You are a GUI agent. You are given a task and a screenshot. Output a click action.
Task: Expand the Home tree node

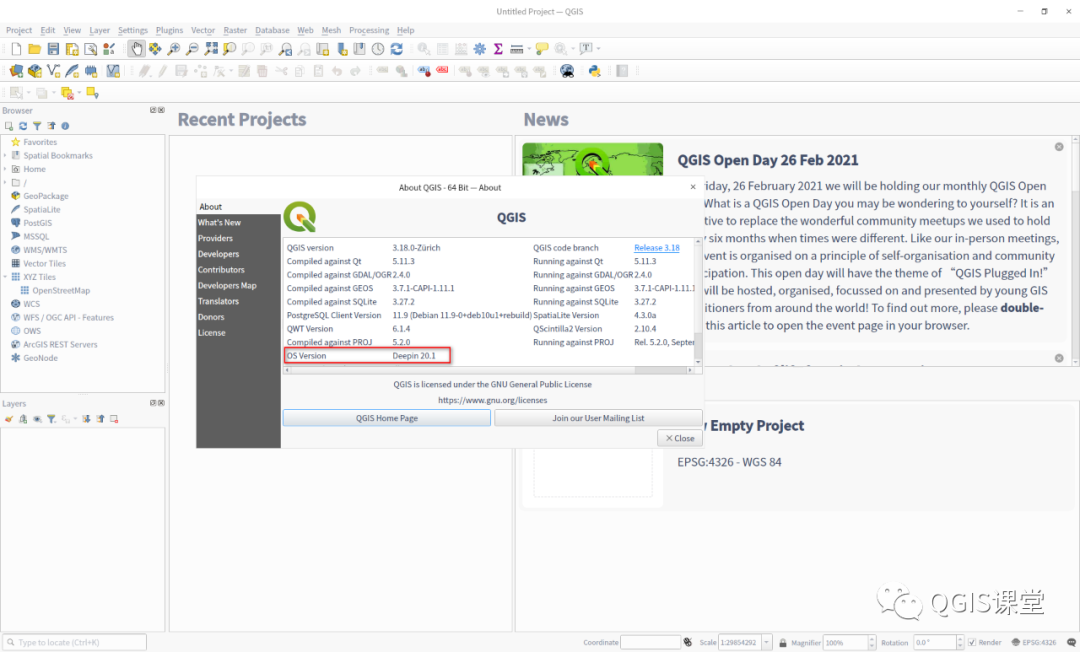coord(6,169)
